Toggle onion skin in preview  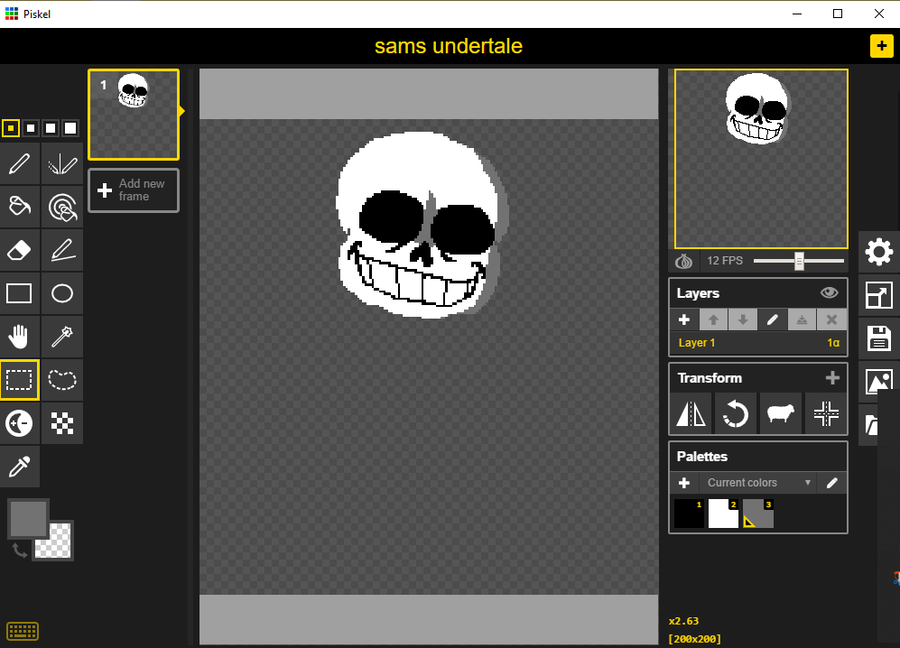[684, 261]
